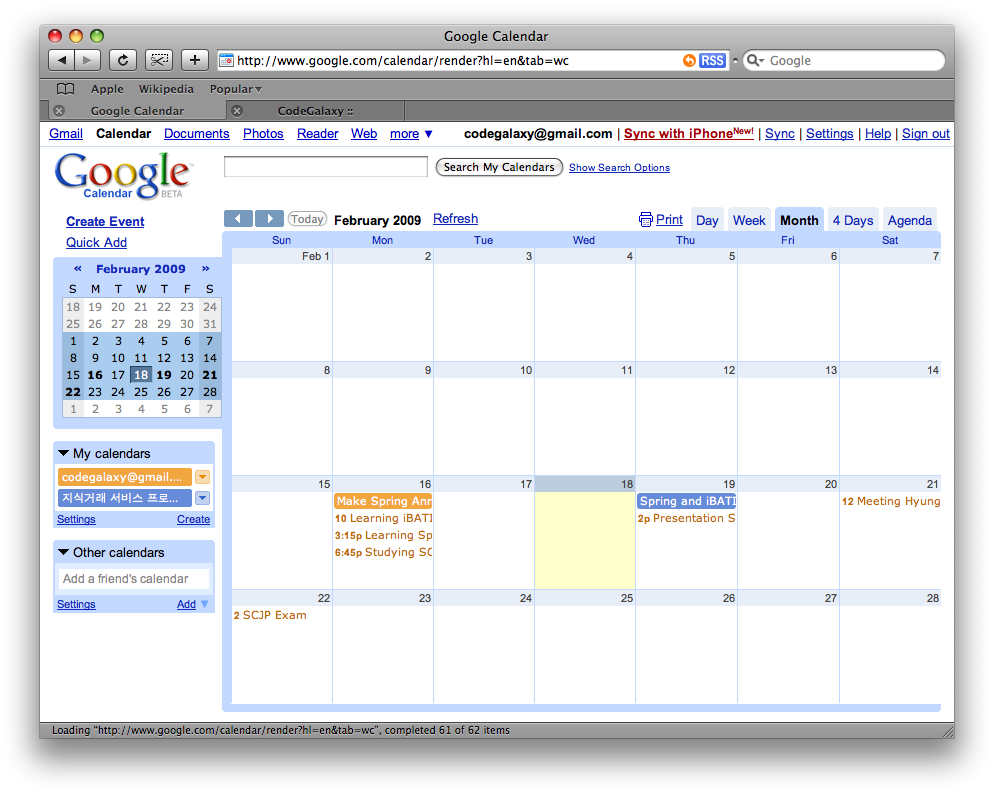Image resolution: width=994 pixels, height=793 pixels.
Task: Click the mini calendar previous month chevron
Action: pyautogui.click(x=77, y=269)
